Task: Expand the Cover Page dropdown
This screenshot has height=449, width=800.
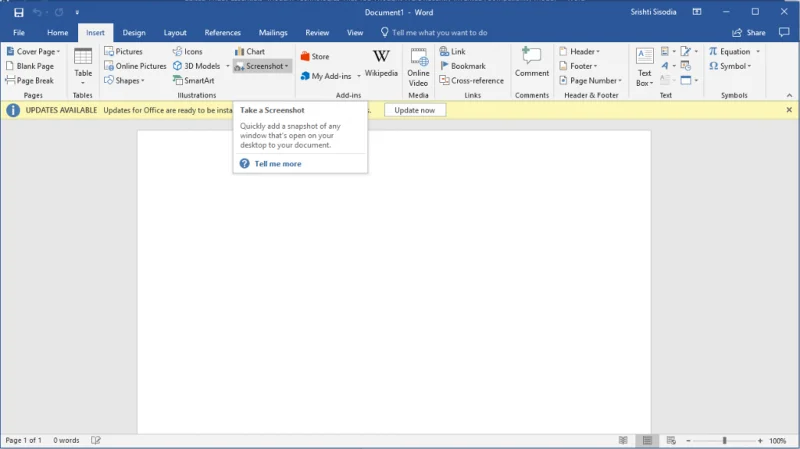Action: point(33,52)
